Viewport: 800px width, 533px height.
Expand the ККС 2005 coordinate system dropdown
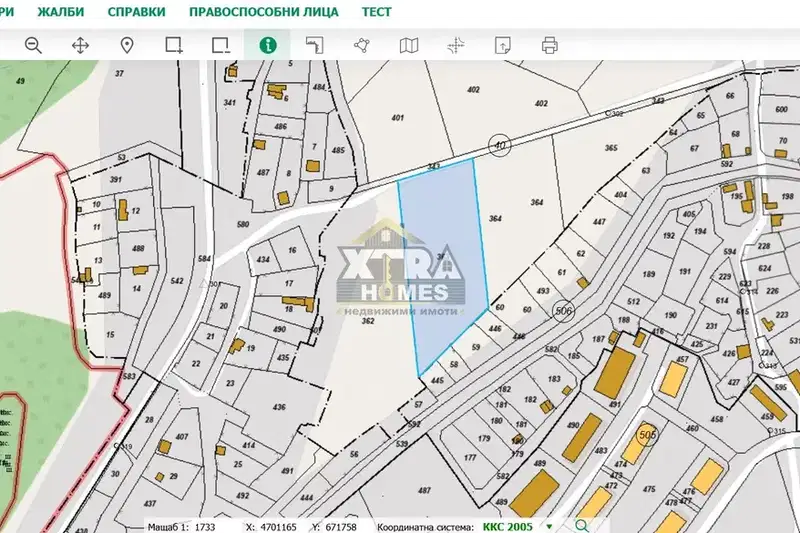(x=549, y=526)
